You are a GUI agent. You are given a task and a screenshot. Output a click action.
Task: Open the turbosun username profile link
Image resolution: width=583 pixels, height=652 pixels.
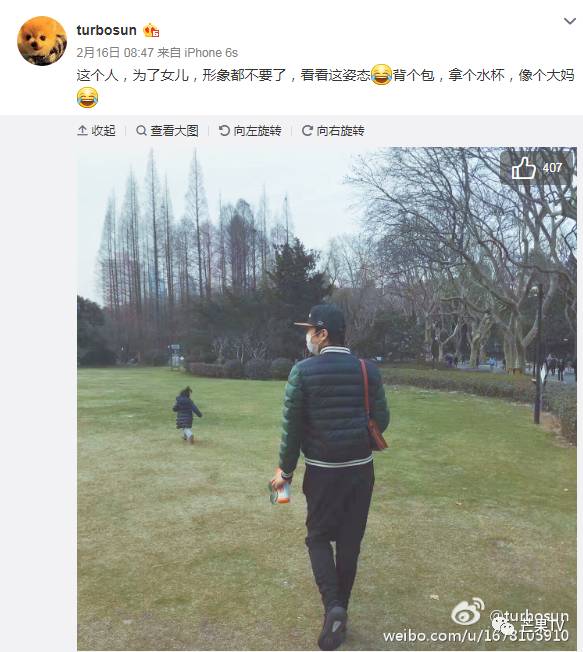(106, 30)
